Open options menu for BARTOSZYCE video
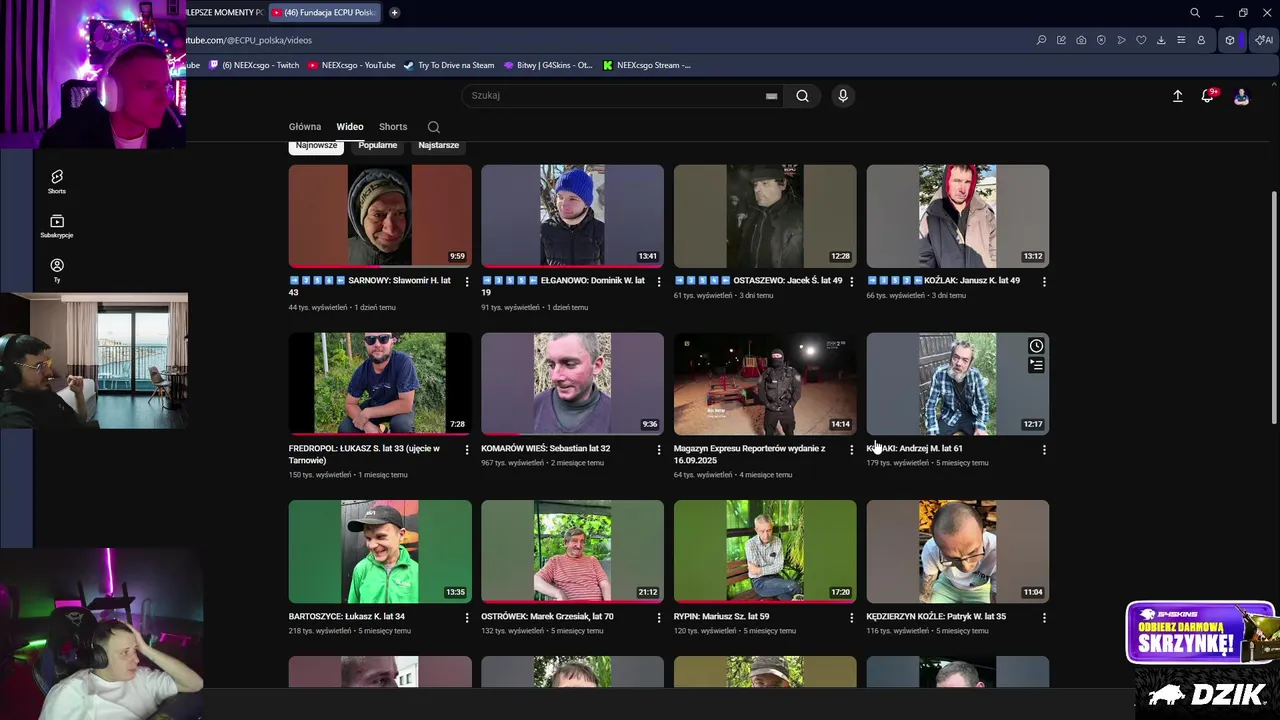The width and height of the screenshot is (1280, 720). tap(466, 618)
